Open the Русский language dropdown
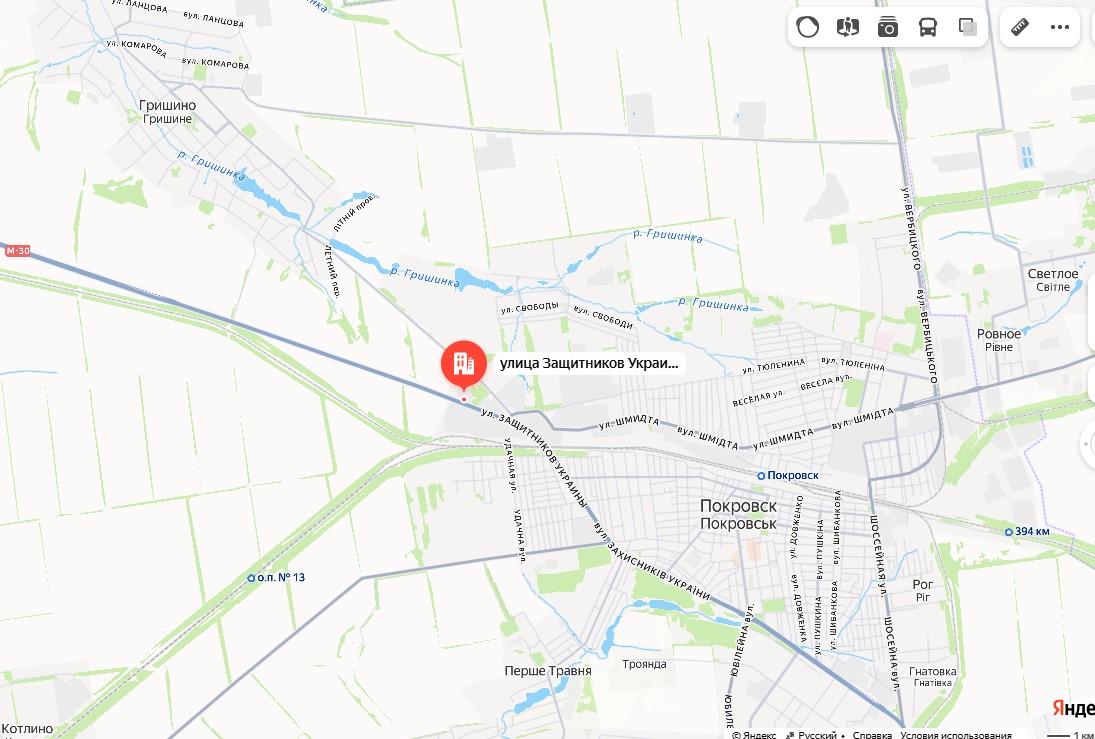 click(816, 735)
